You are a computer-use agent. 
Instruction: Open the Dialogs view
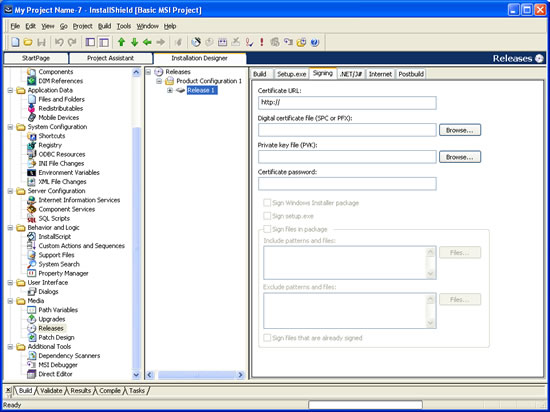click(x=48, y=291)
